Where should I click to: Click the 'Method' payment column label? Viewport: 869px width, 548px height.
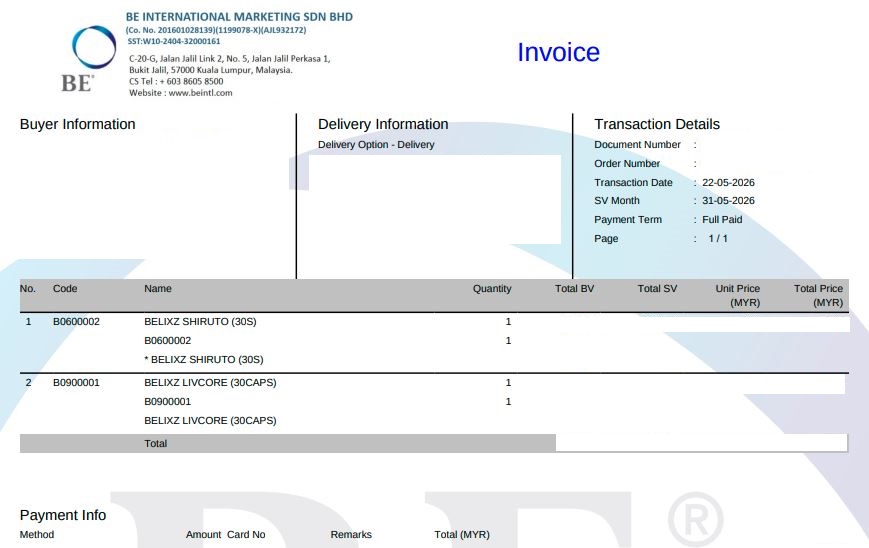point(37,535)
